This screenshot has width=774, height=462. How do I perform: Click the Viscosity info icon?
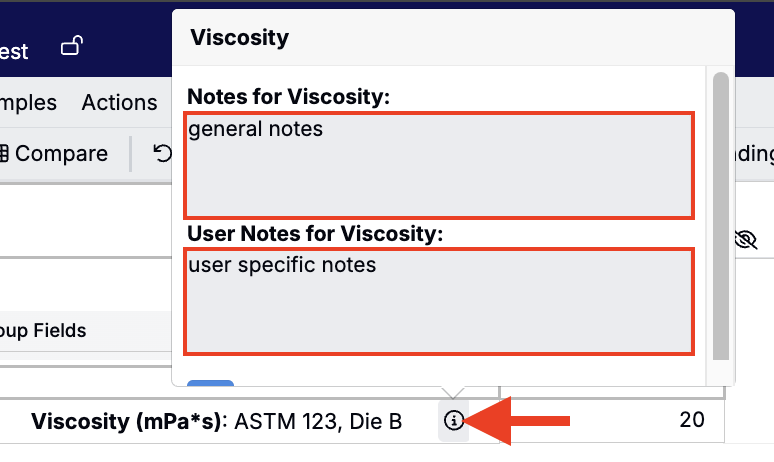tap(454, 421)
